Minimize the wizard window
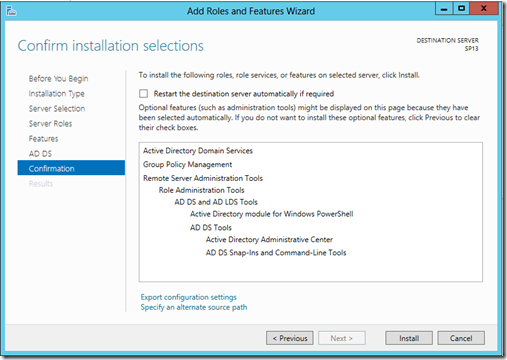507x360 pixels. 444,9
